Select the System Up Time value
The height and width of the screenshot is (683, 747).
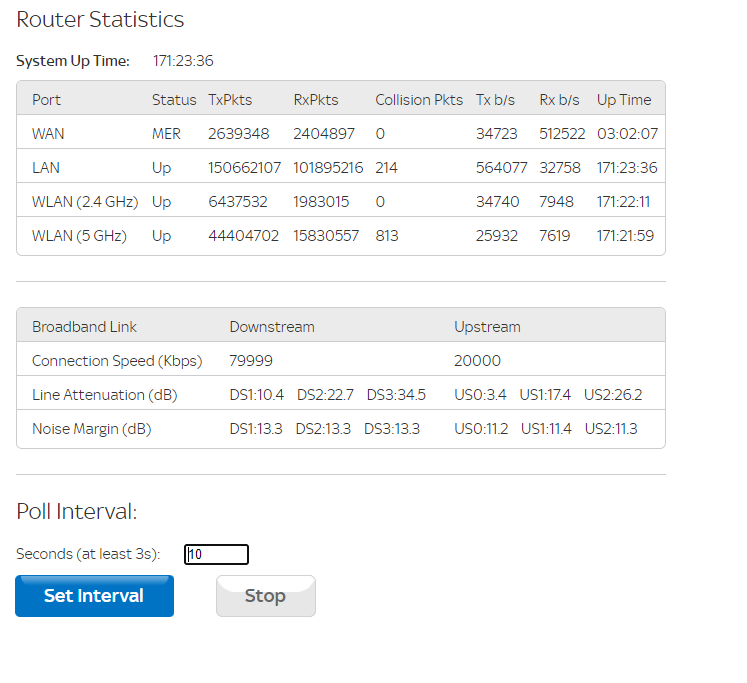(x=183, y=61)
